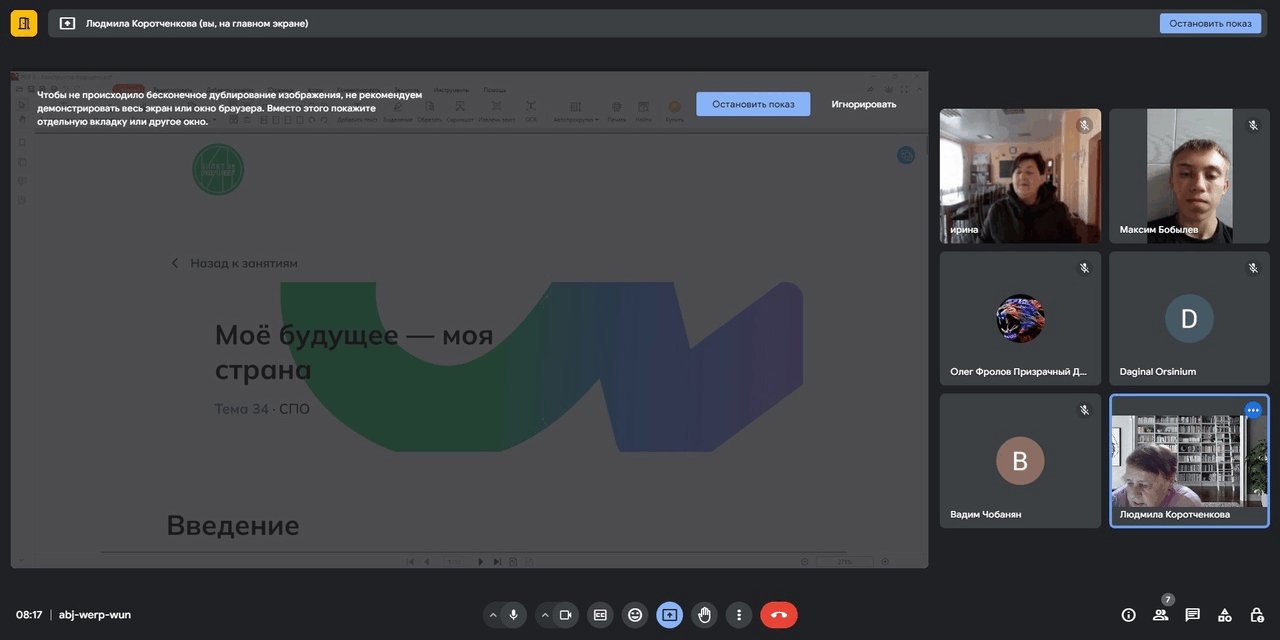Click Остановить показ in the warning banner
The height and width of the screenshot is (640, 1280).
coord(753,104)
